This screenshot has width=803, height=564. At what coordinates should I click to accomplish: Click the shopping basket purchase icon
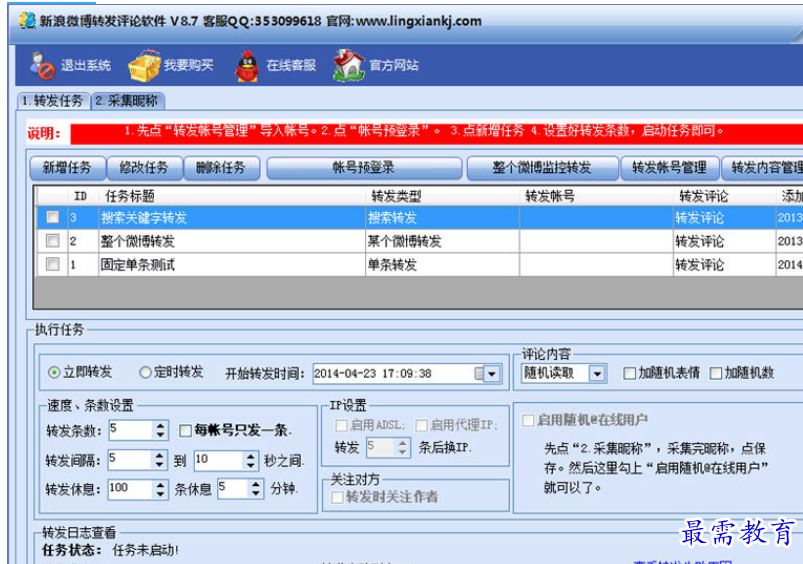[x=144, y=66]
